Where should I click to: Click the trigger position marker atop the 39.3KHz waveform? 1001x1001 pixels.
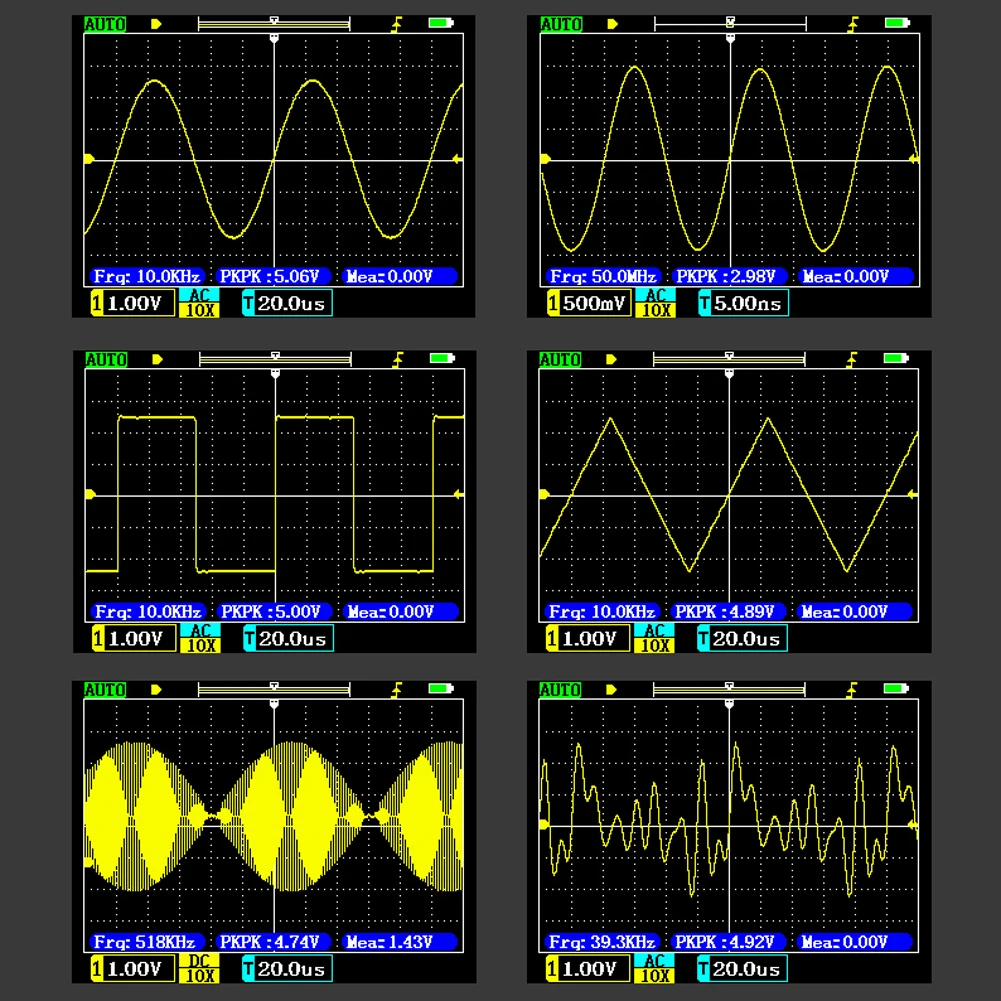(x=729, y=704)
